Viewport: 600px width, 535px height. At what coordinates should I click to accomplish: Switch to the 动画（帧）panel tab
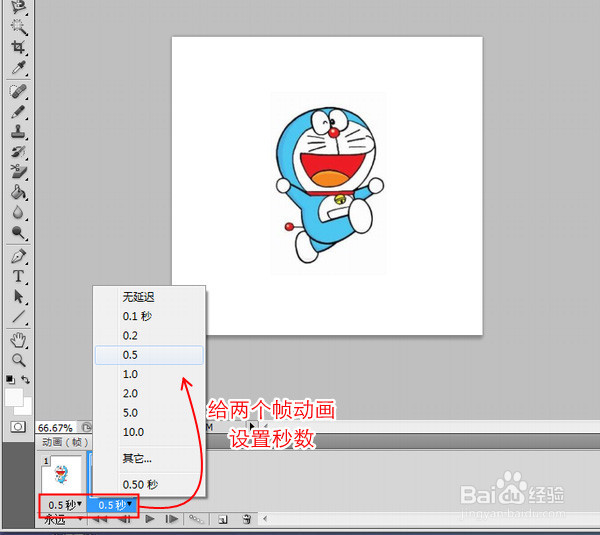pos(65,442)
